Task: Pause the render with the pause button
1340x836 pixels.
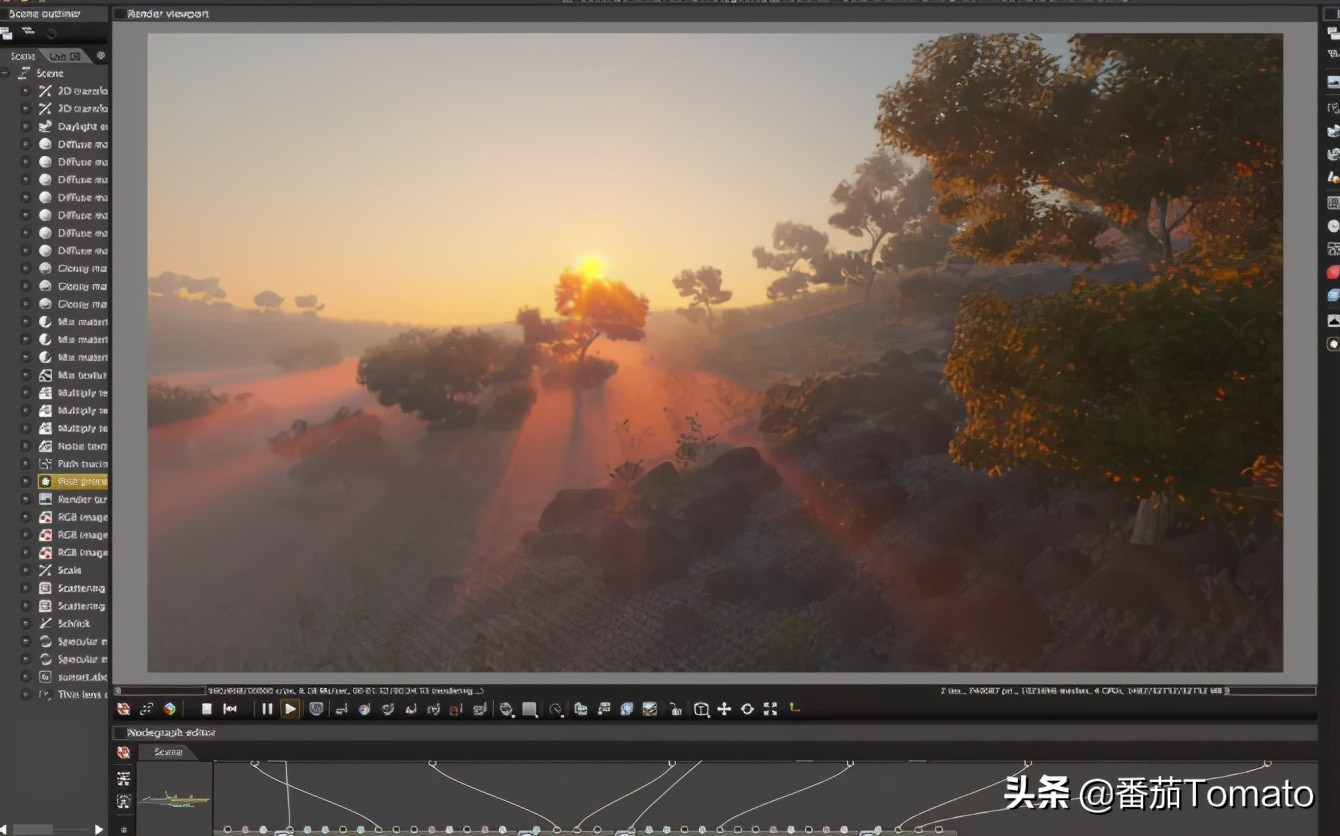Action: click(265, 709)
